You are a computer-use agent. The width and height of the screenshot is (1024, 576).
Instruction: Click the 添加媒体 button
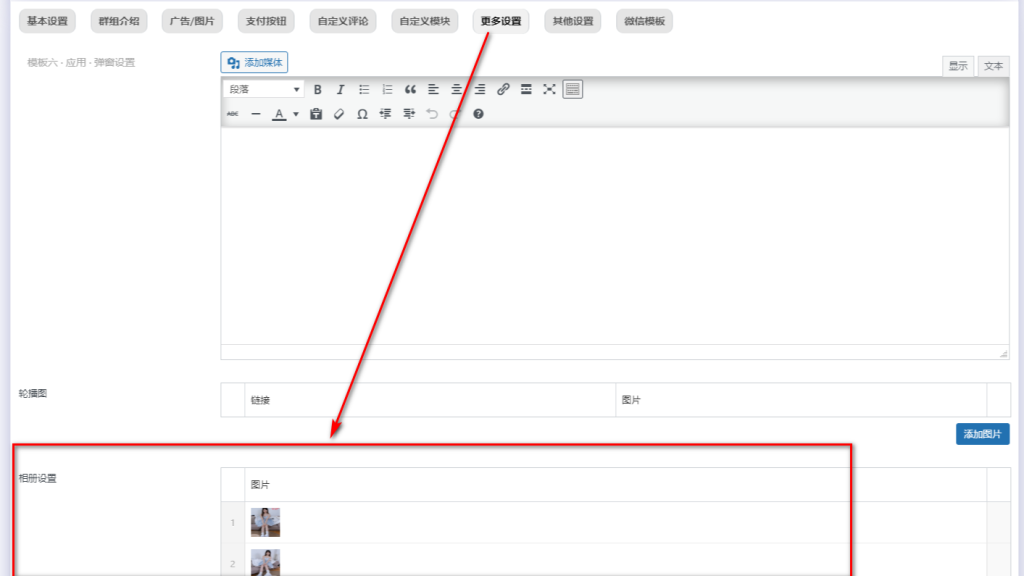(255, 63)
